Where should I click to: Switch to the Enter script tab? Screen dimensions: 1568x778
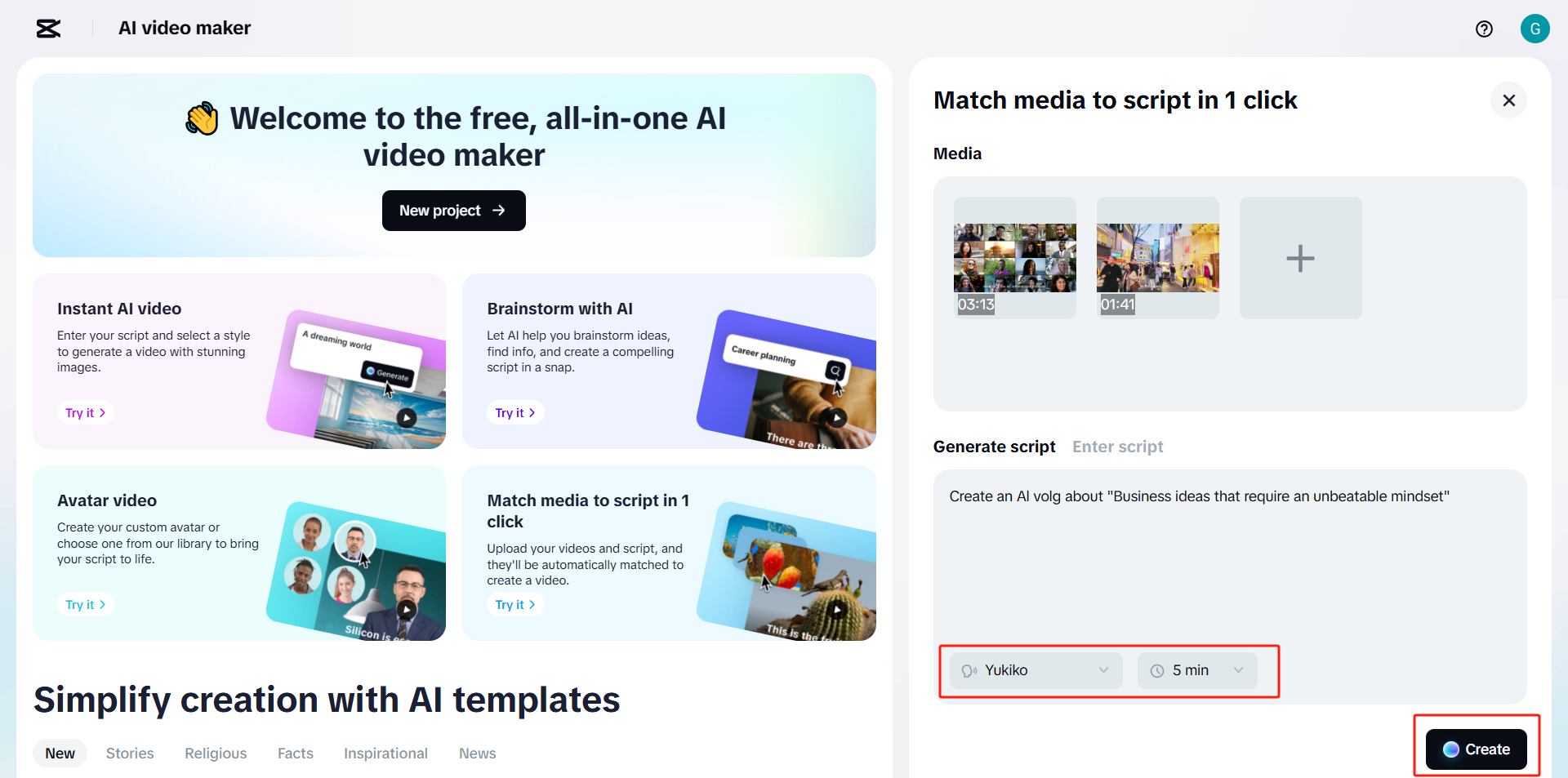pyautogui.click(x=1117, y=447)
